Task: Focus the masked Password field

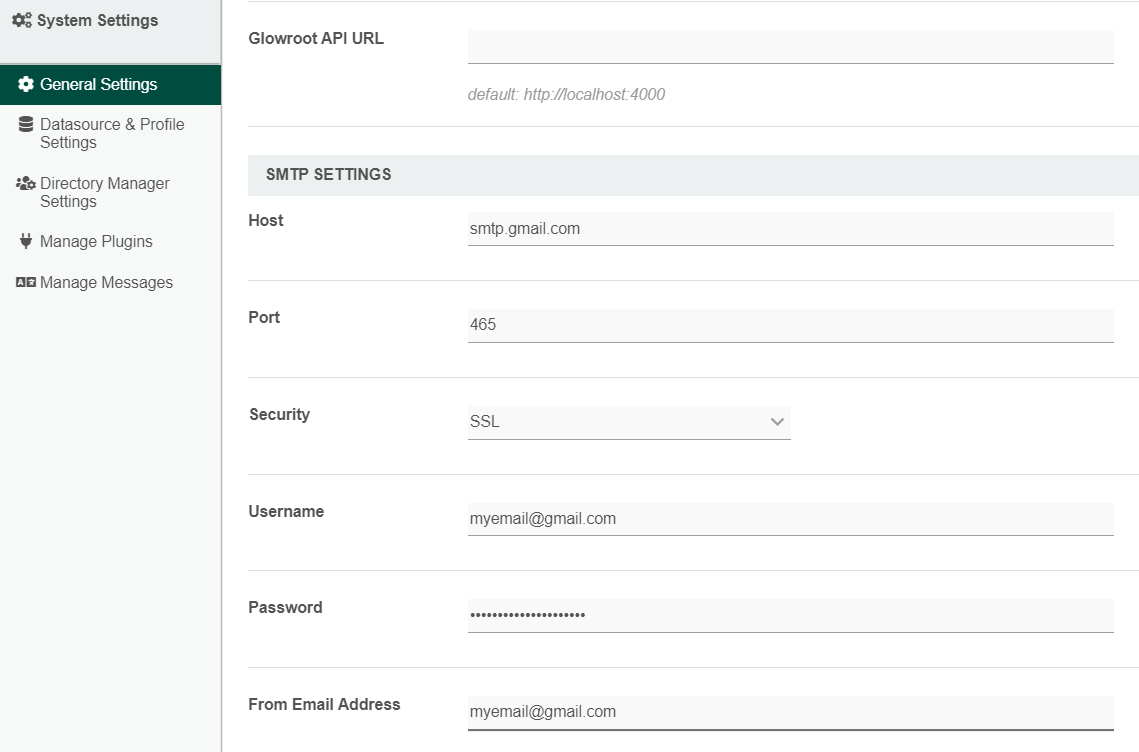Action: click(790, 615)
